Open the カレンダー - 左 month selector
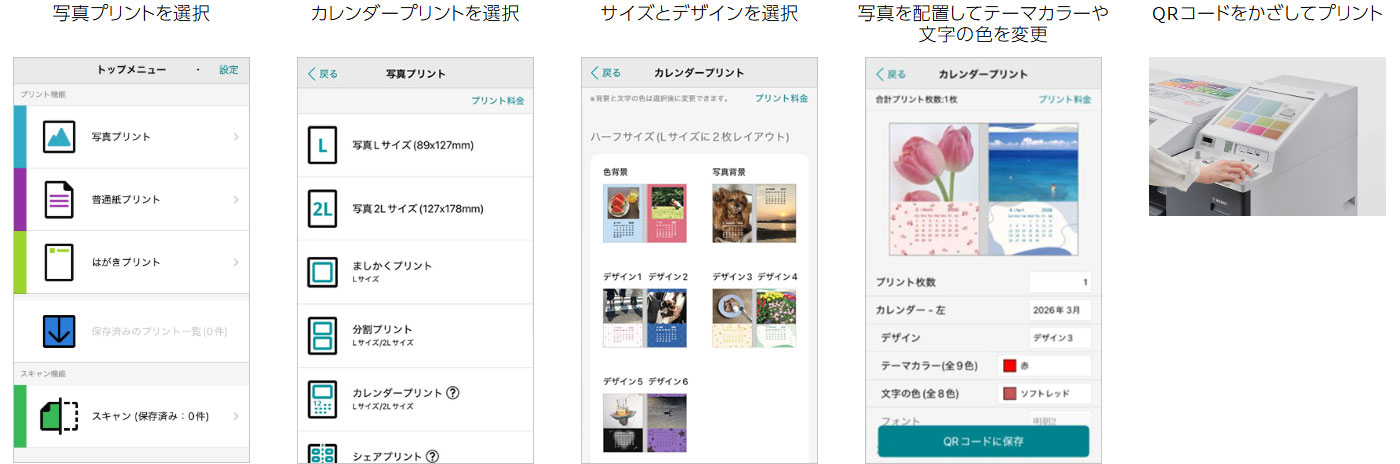 [1059, 310]
